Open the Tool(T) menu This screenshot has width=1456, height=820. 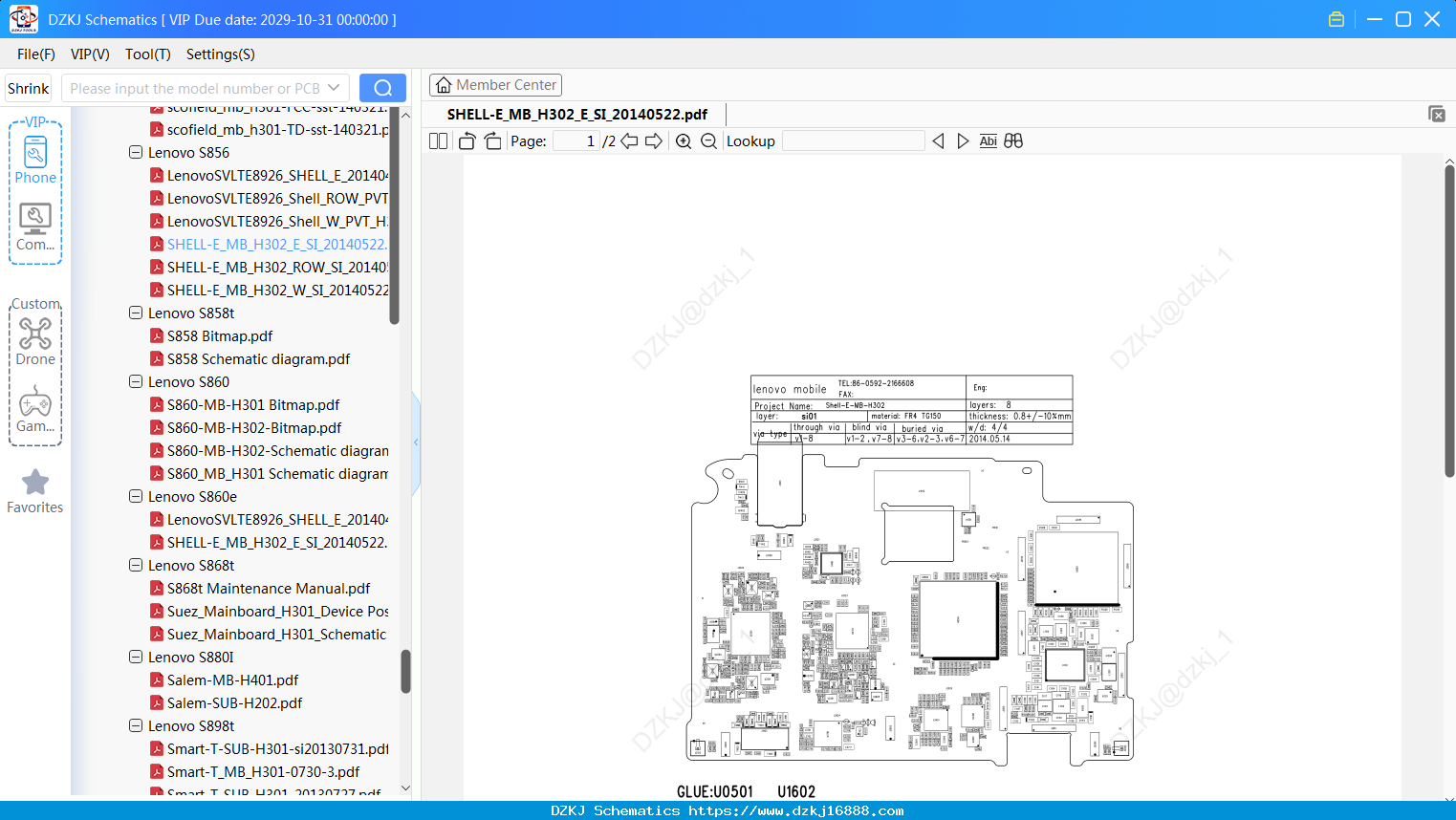(x=148, y=54)
